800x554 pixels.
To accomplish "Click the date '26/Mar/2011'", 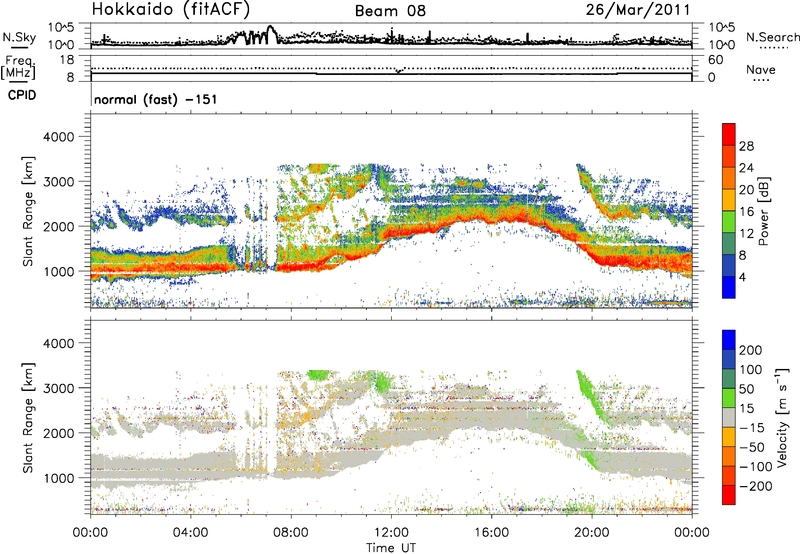I will coord(638,9).
